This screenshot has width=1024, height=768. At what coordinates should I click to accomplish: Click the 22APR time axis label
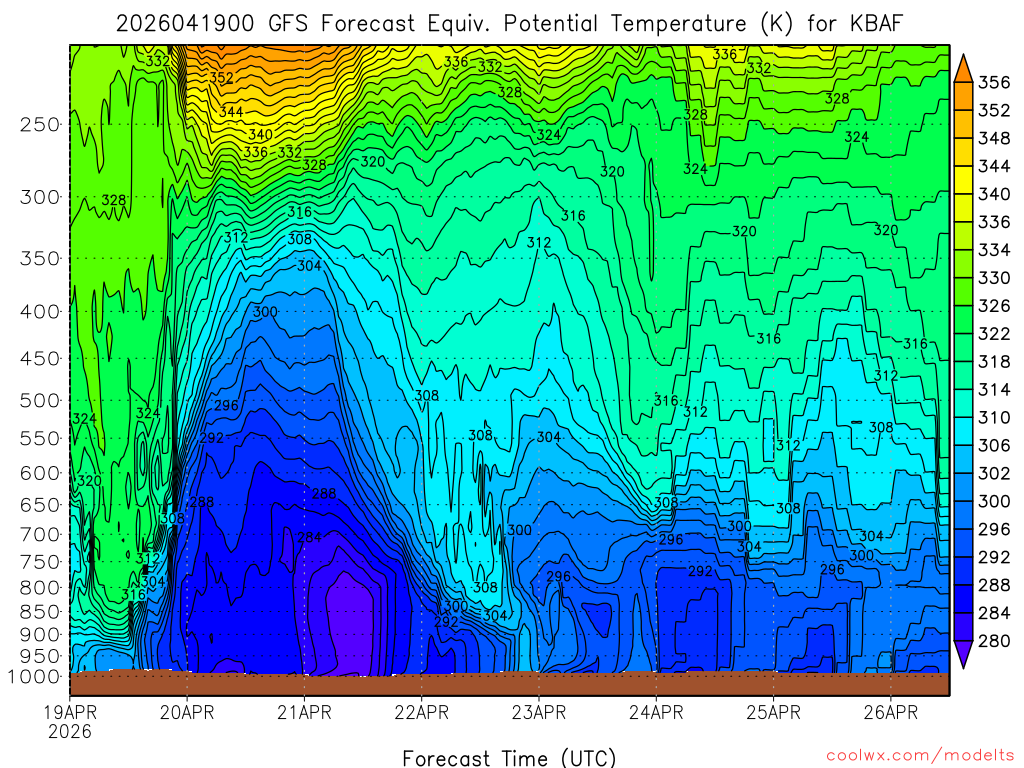coord(422,712)
